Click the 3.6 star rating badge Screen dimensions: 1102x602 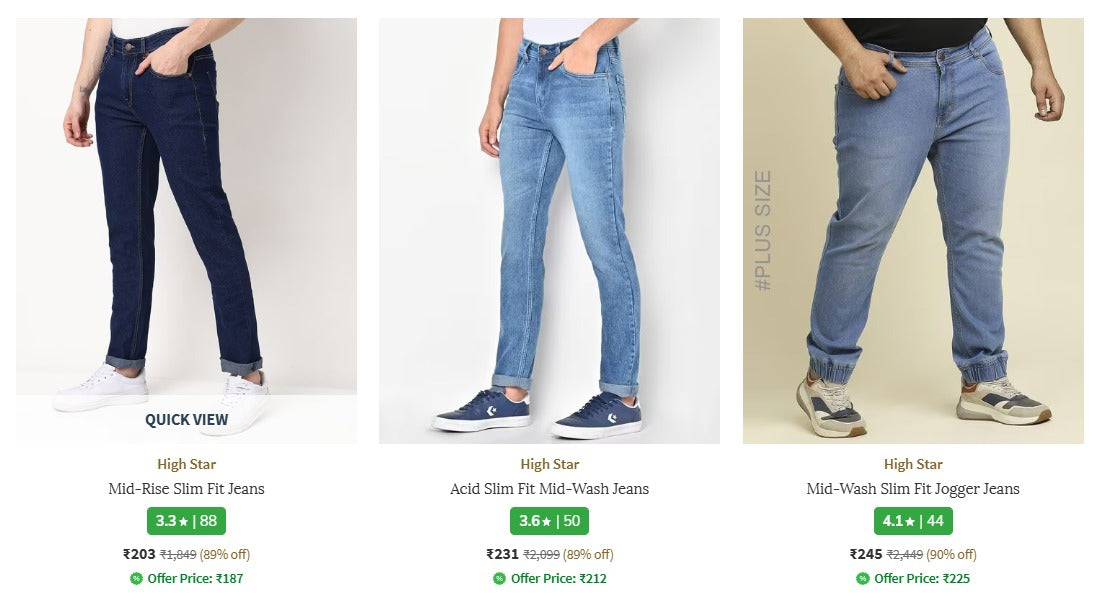(x=549, y=521)
